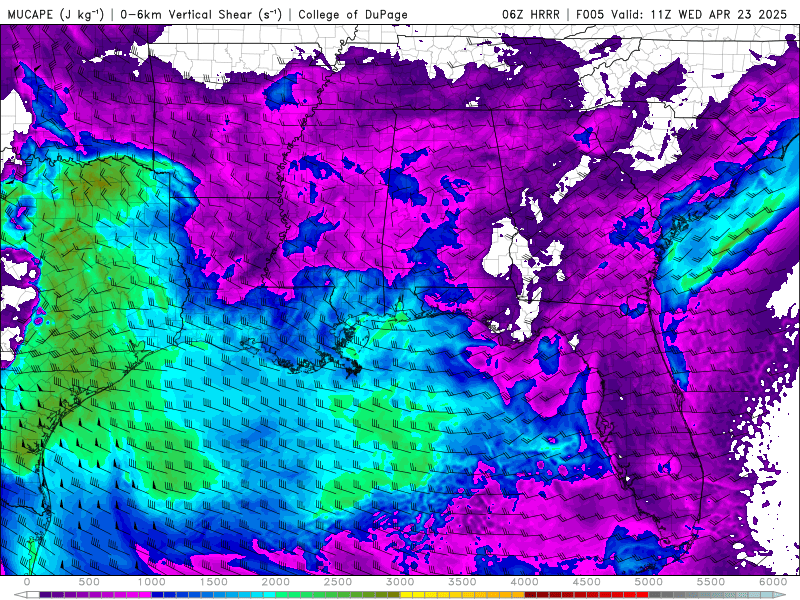
Task: Click the 1500 tick label on color scale
Action: point(214,582)
